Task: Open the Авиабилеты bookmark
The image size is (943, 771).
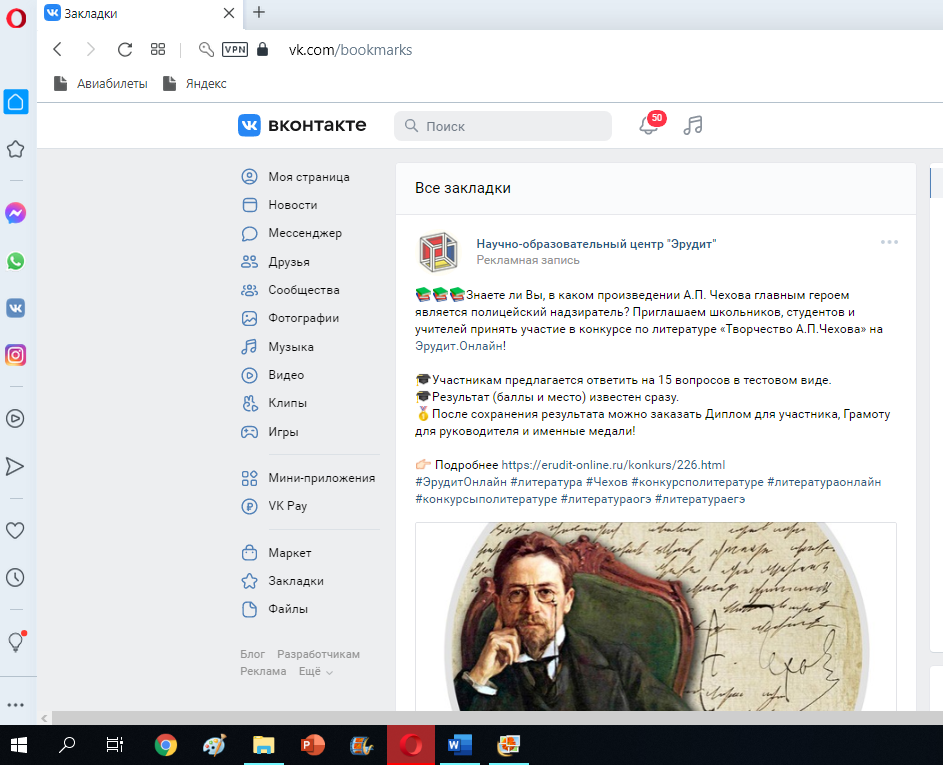Action: tap(100, 84)
